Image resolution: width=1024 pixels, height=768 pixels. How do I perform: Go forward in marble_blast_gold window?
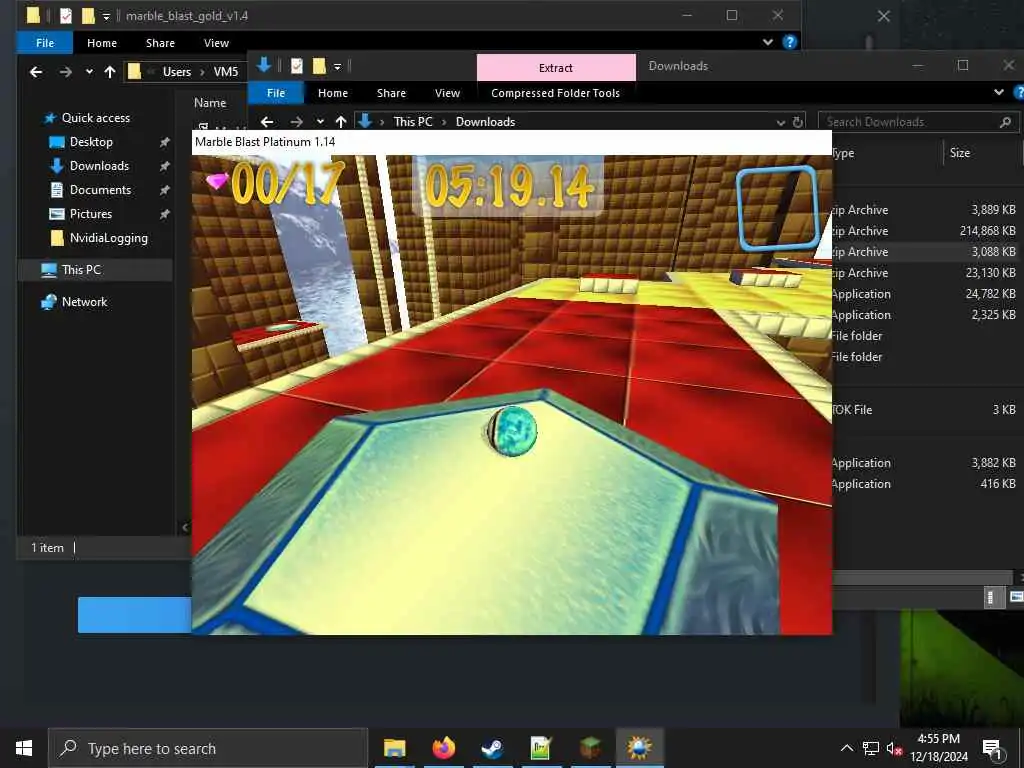point(65,72)
